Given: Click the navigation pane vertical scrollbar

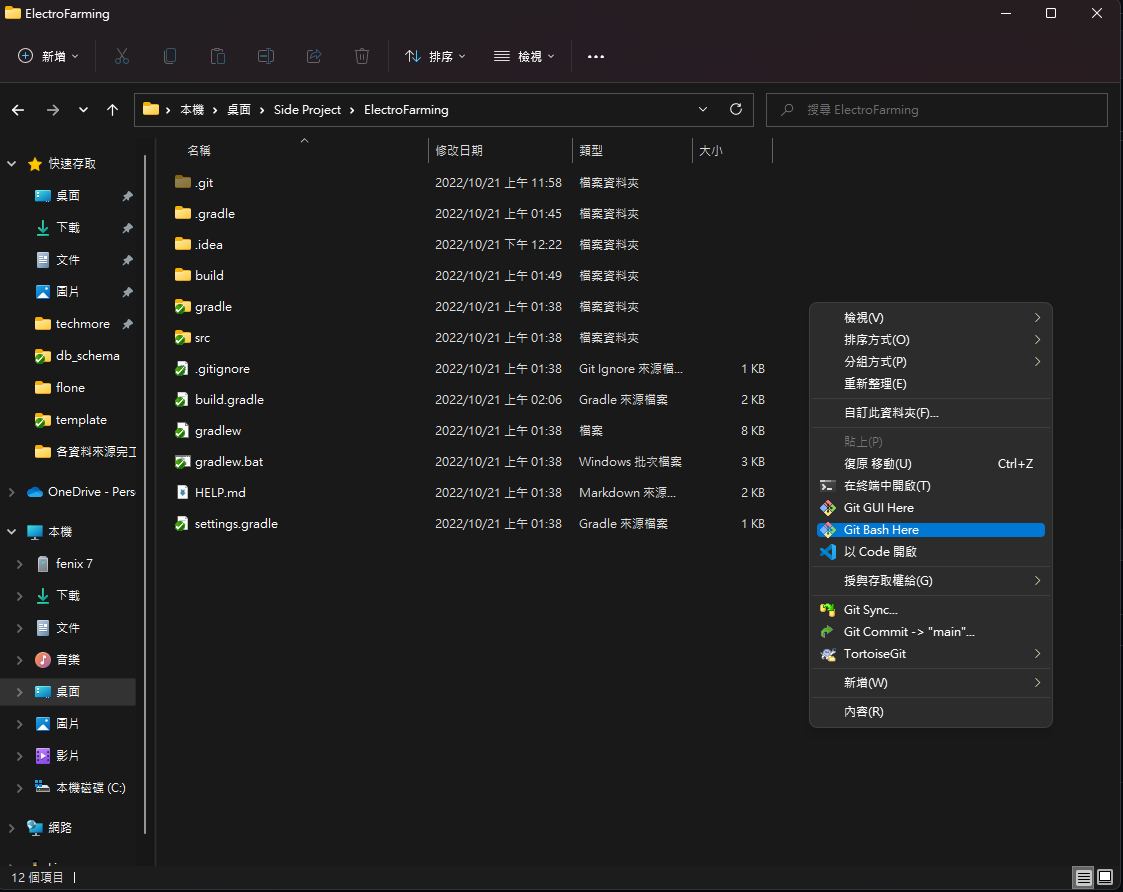Looking at the screenshot, I should tap(145, 494).
